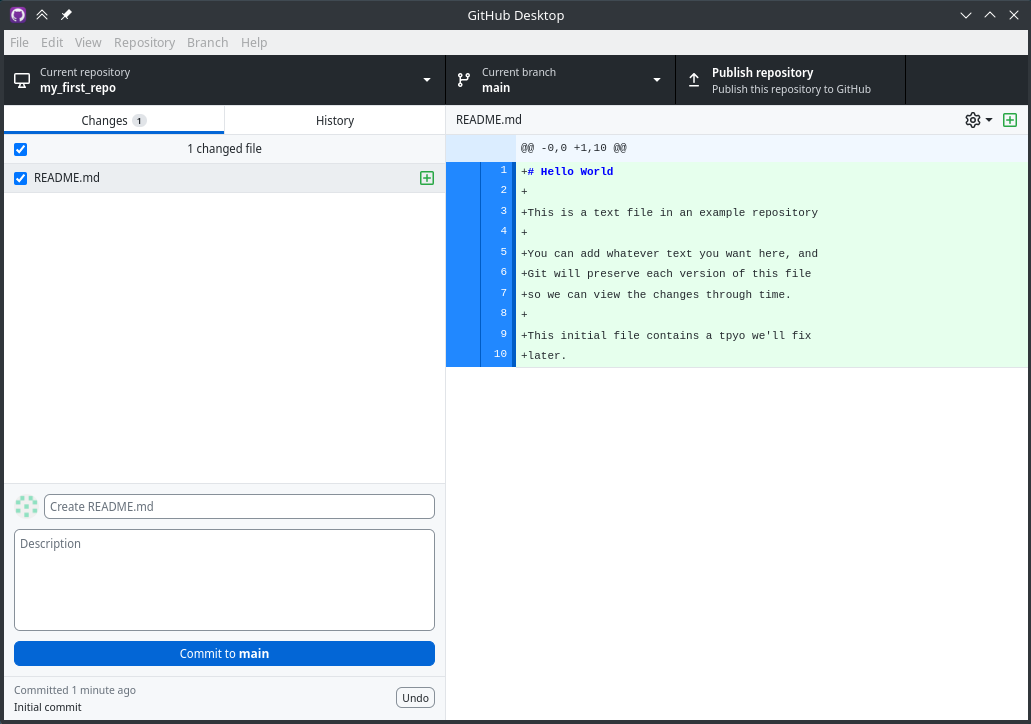The image size is (1031, 724).
Task: Click the Commit to main button
Action: [224, 654]
